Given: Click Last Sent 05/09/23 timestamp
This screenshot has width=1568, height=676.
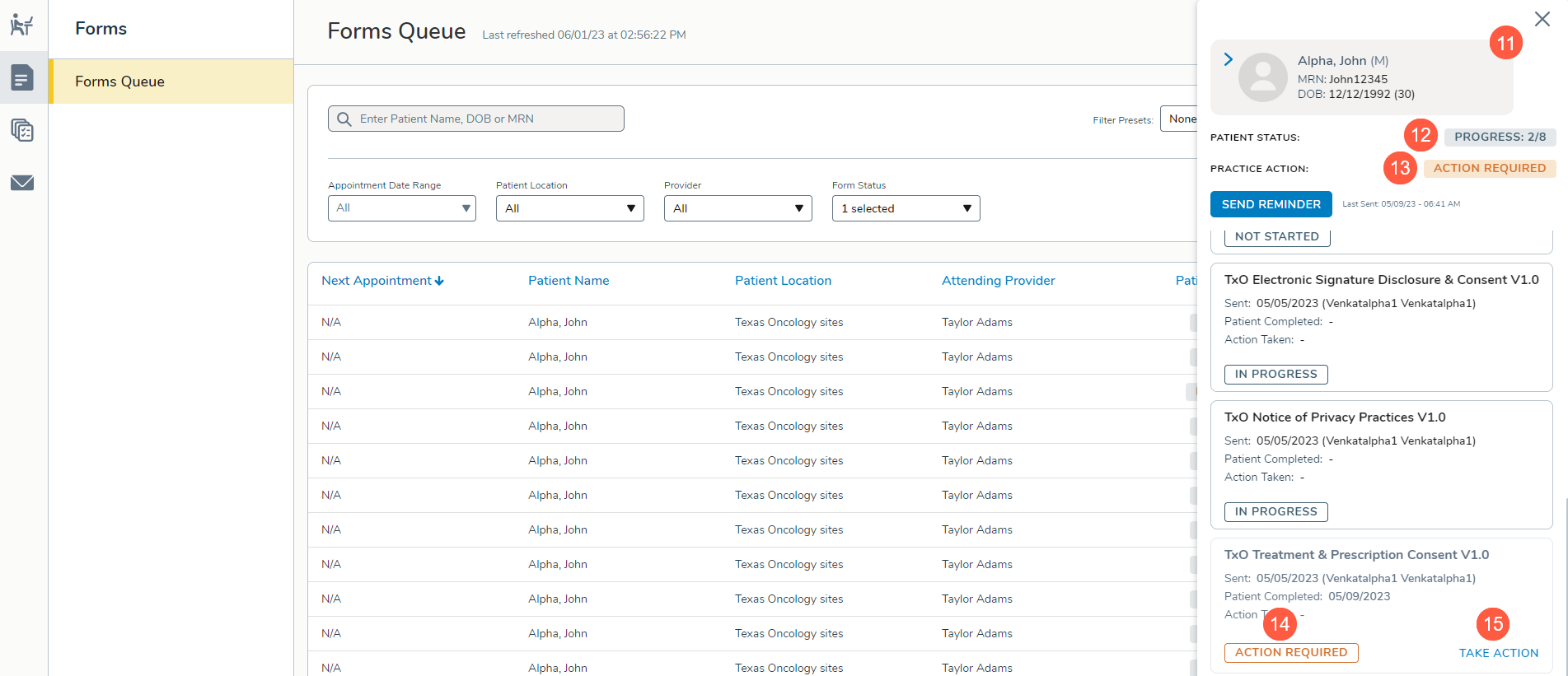Looking at the screenshot, I should 1401,204.
